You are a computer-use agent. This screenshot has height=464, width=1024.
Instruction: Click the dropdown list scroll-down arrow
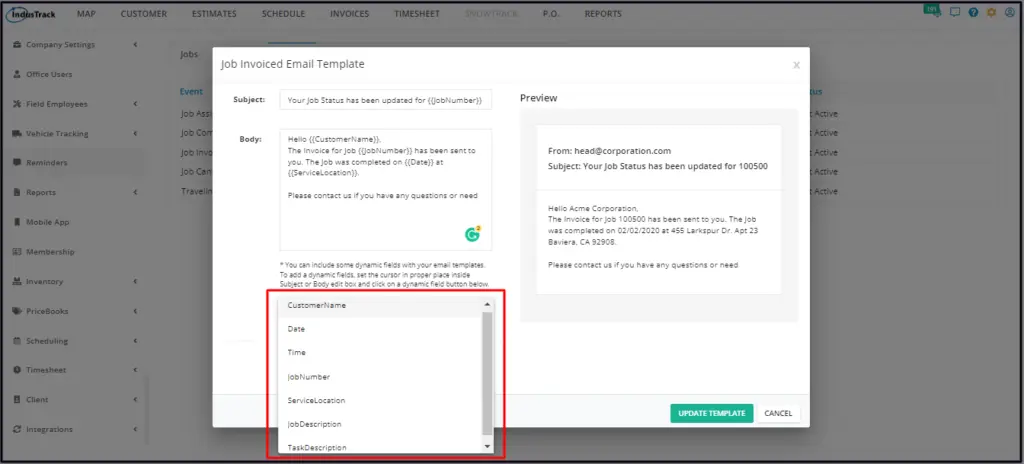point(487,446)
